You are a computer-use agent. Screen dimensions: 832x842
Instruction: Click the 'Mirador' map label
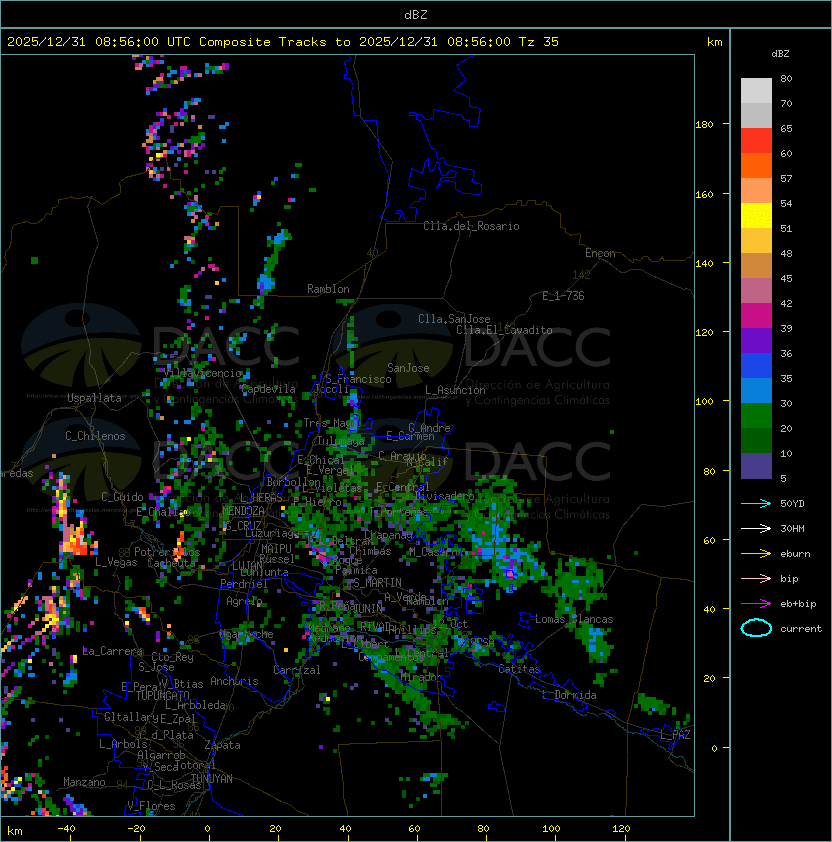[422, 678]
